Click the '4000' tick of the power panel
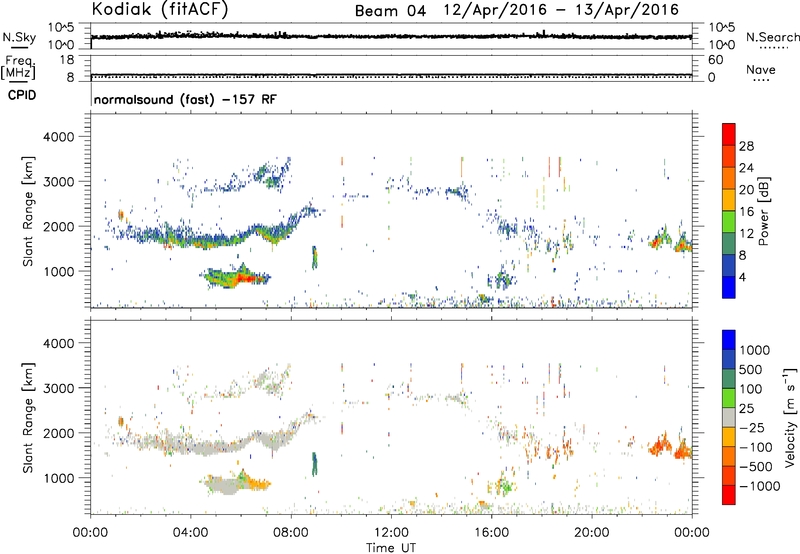 (58, 137)
